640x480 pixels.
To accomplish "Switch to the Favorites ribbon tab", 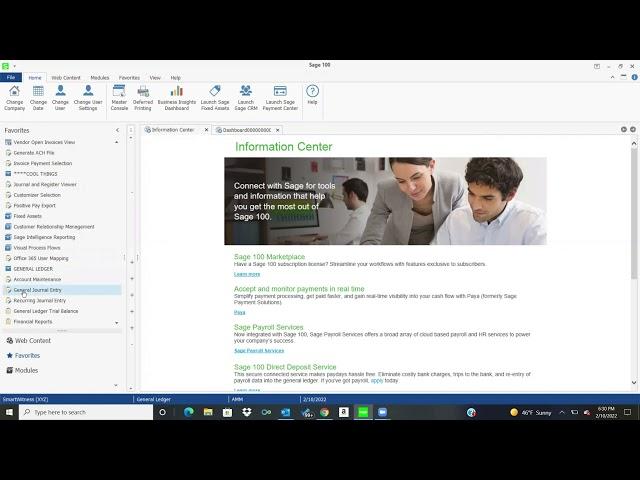I will [129, 78].
